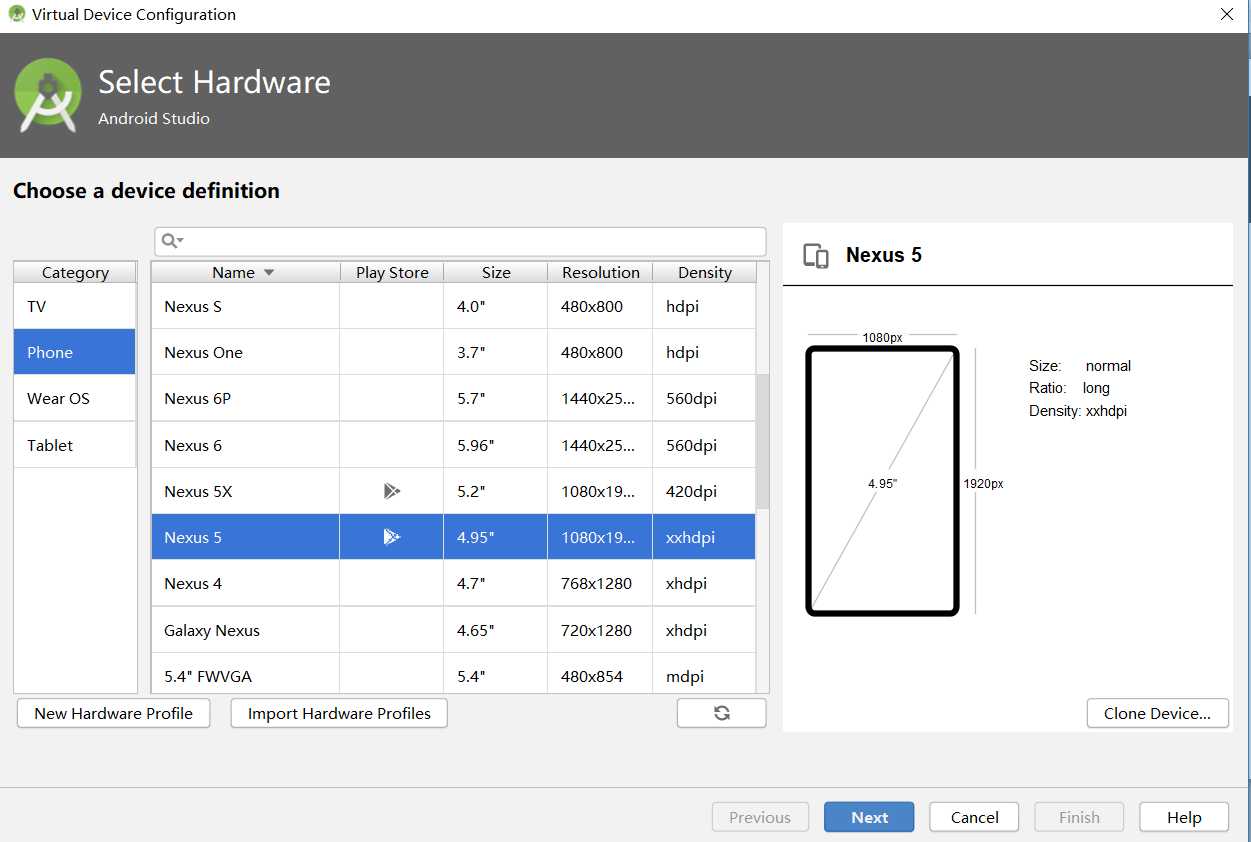Click the device table vertical scrollbar

tap(763, 441)
